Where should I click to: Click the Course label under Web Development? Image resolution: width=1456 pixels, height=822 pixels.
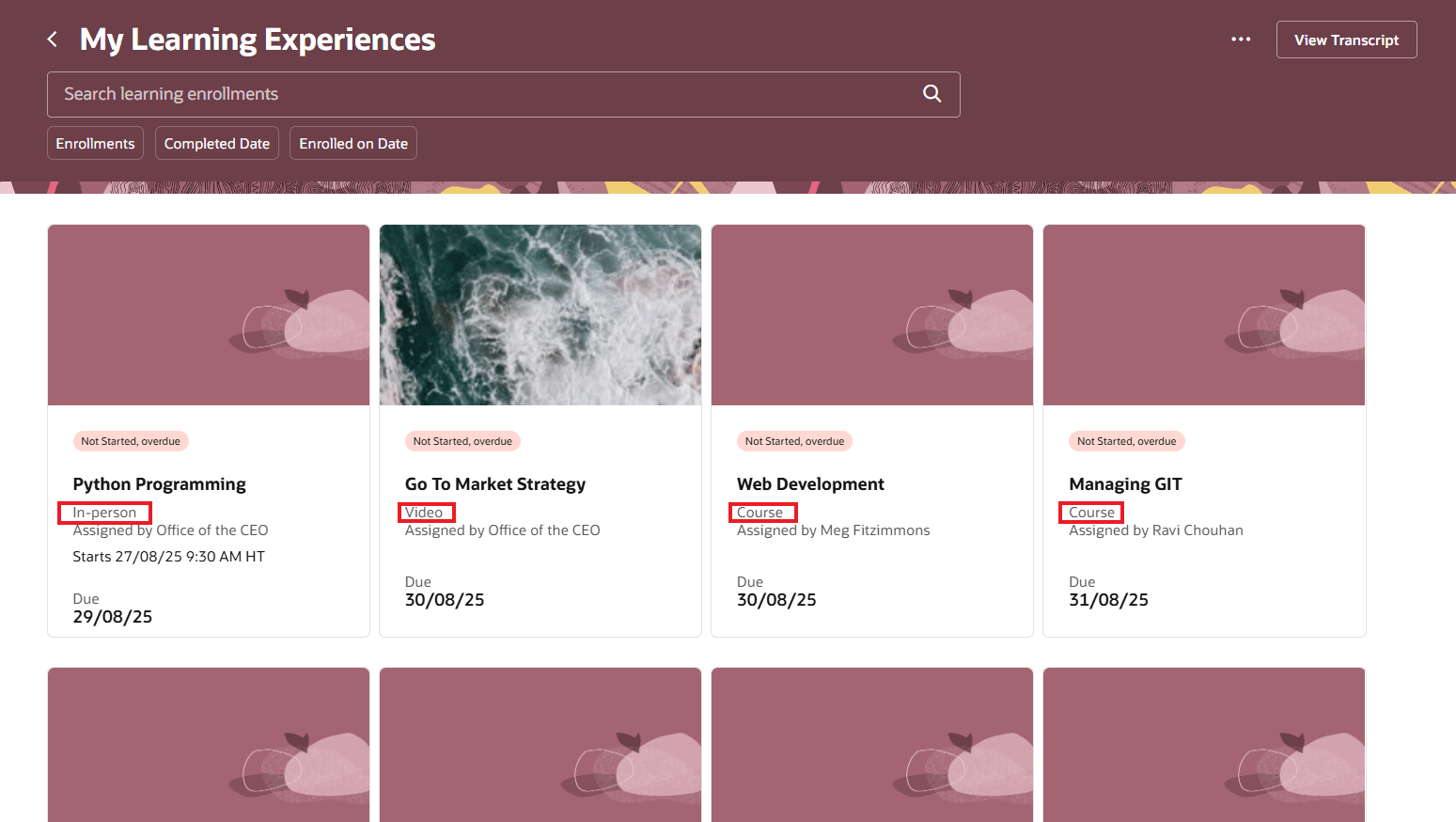pos(762,512)
